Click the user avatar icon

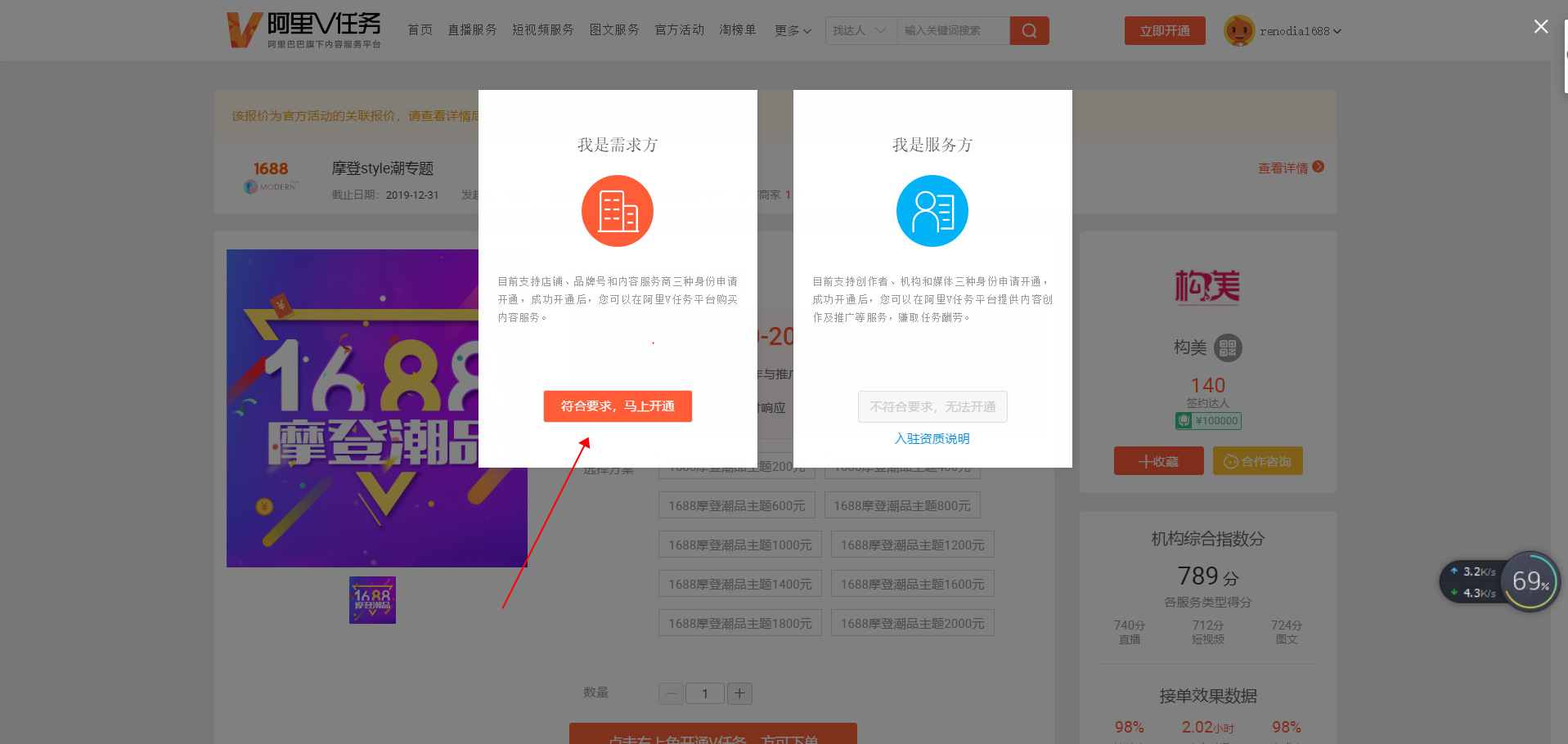(x=1238, y=30)
